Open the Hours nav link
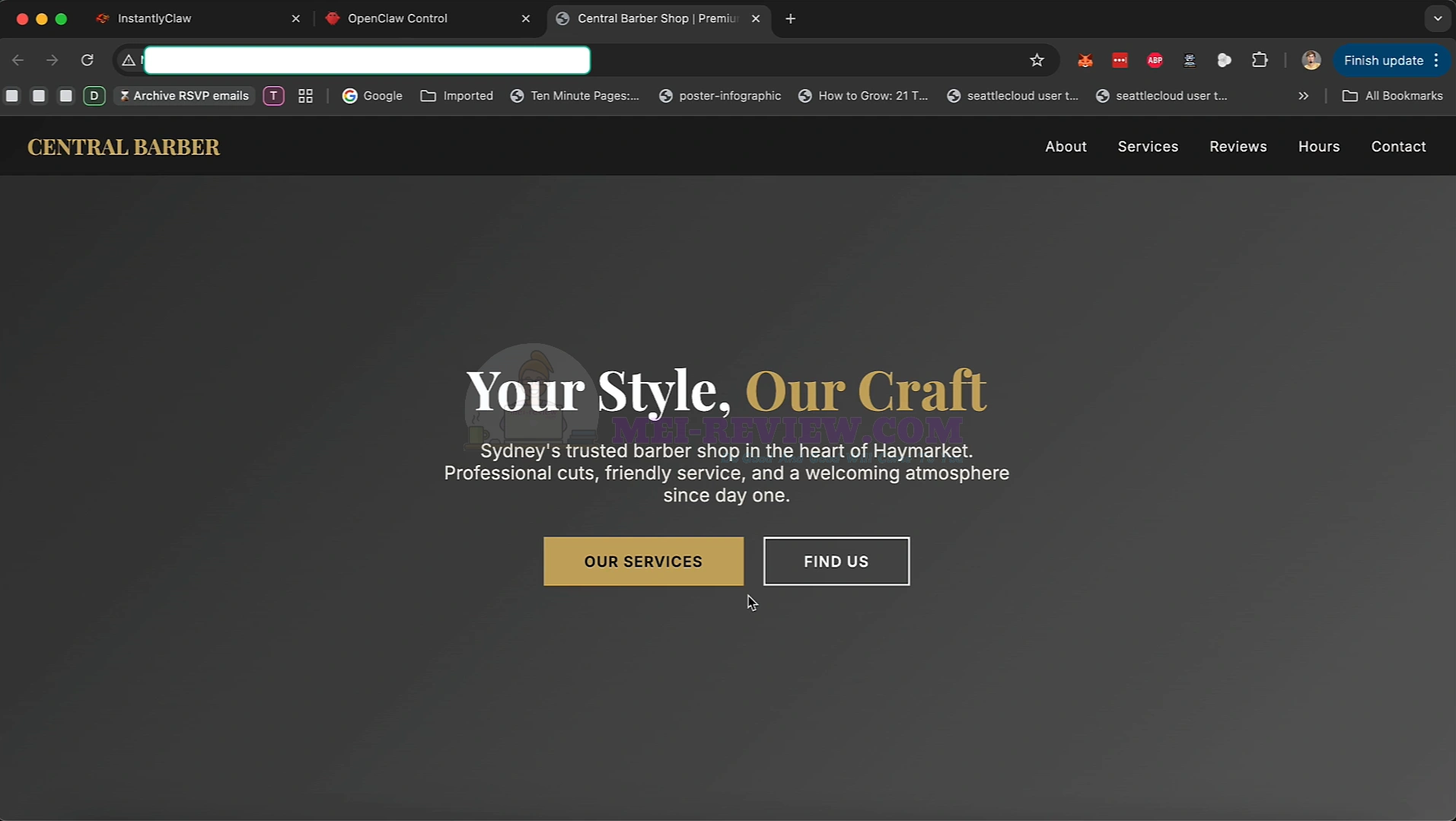Image resolution: width=1456 pixels, height=821 pixels. point(1318,147)
